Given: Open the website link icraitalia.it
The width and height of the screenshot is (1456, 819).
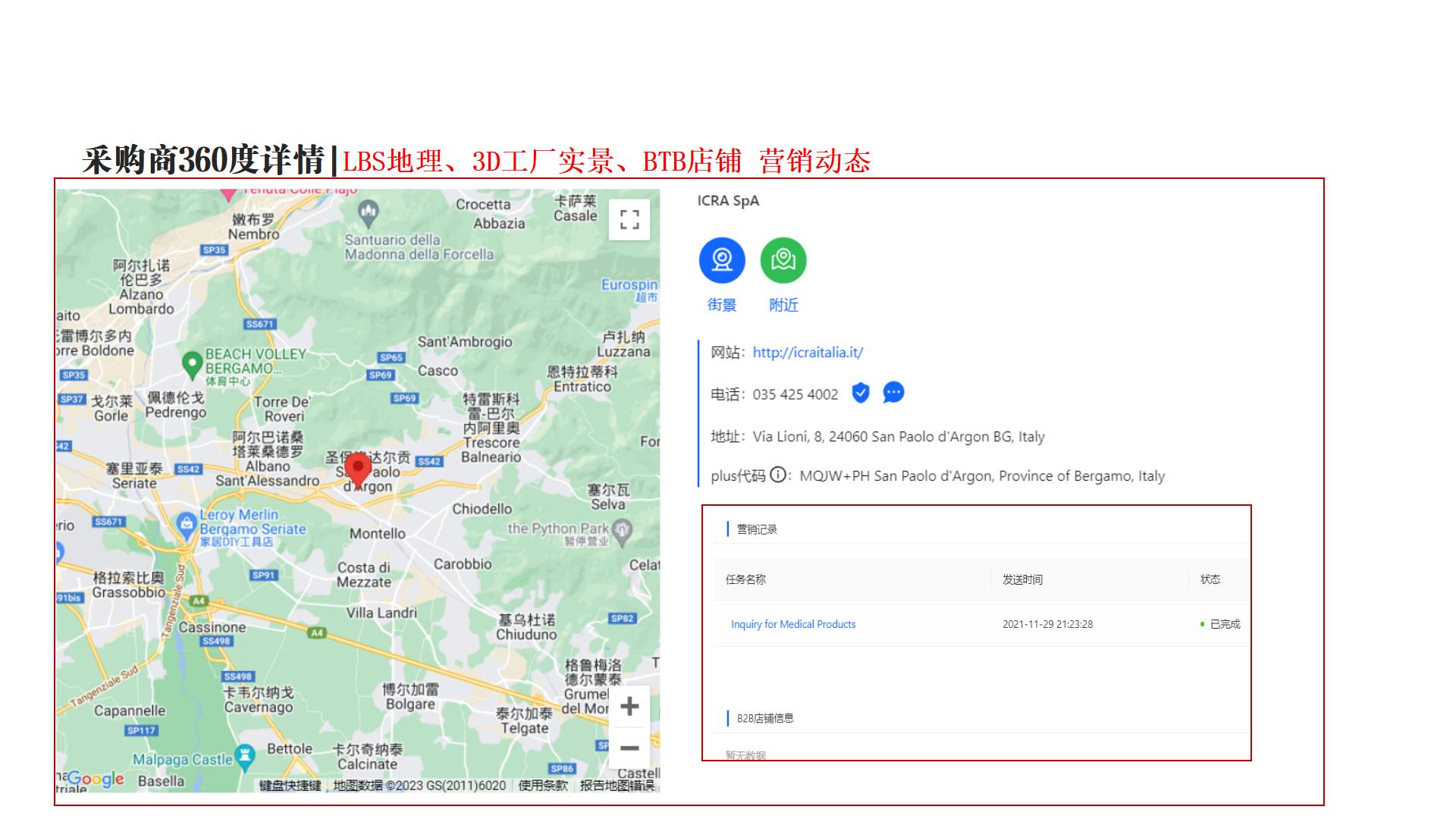Looking at the screenshot, I should (808, 352).
